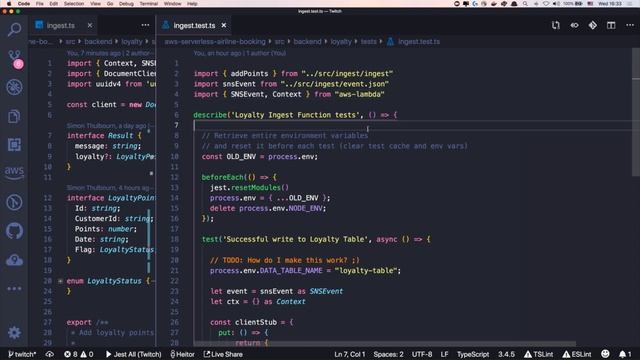
Task: Open the backend breadcrumb in right editor
Action: tap(307, 42)
